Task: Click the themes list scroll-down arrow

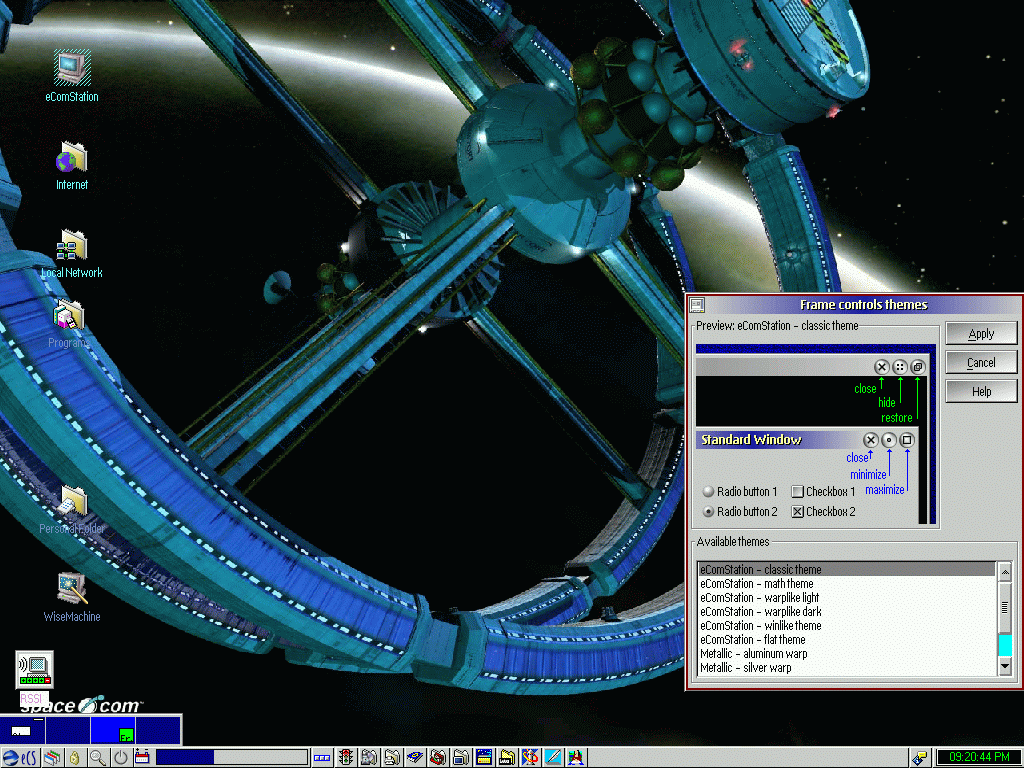Action: (1005, 665)
